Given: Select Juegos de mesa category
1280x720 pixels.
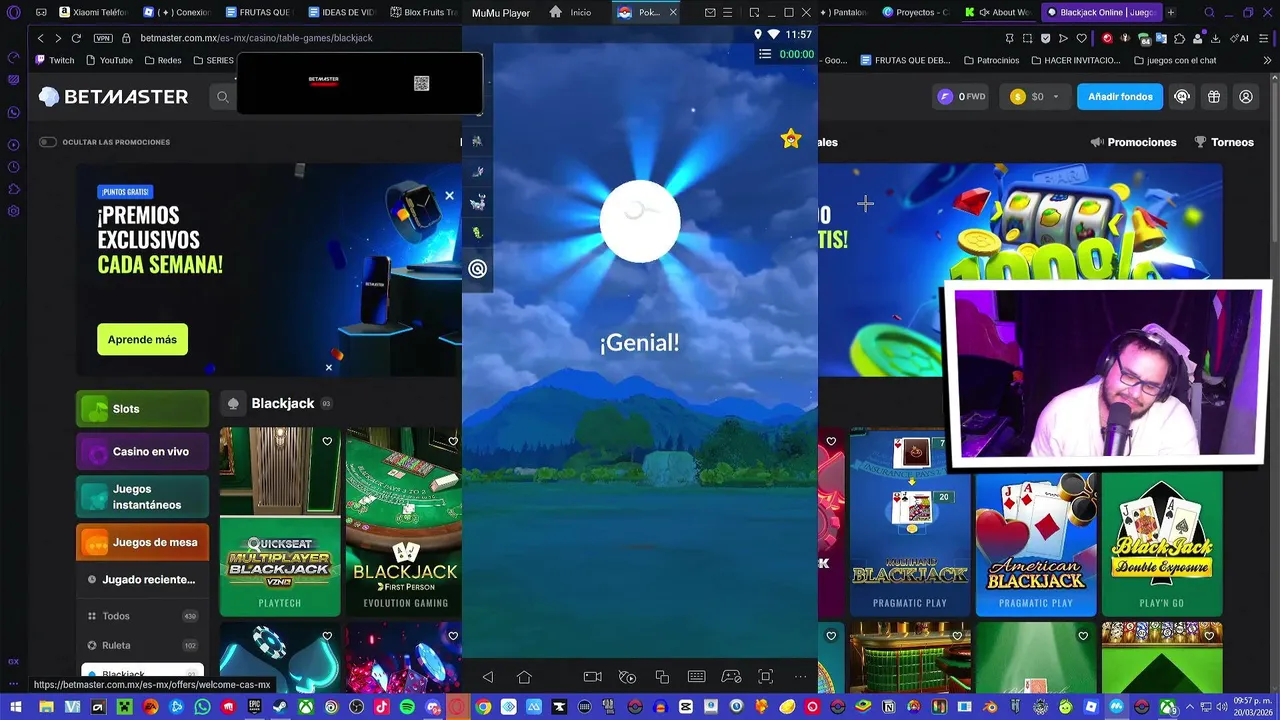Looking at the screenshot, I should [142, 542].
